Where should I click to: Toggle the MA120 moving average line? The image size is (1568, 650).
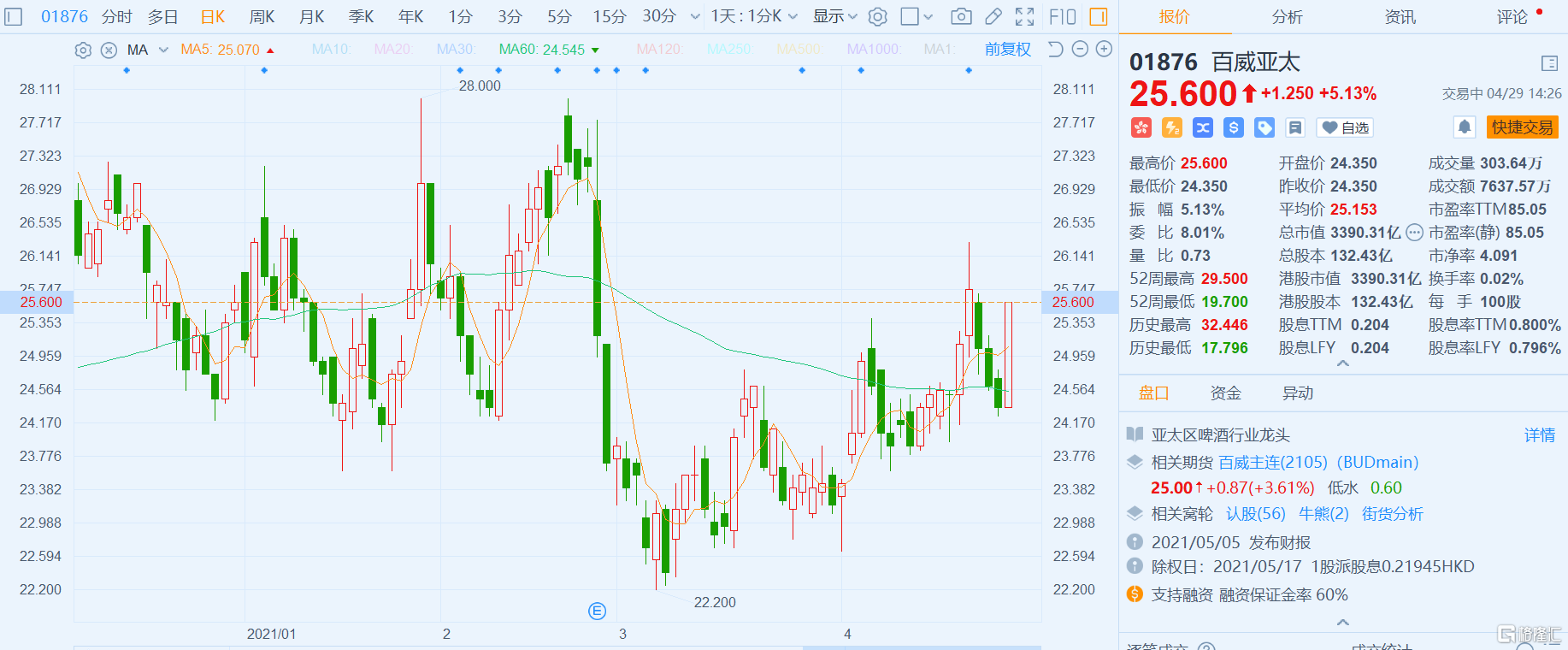658,50
